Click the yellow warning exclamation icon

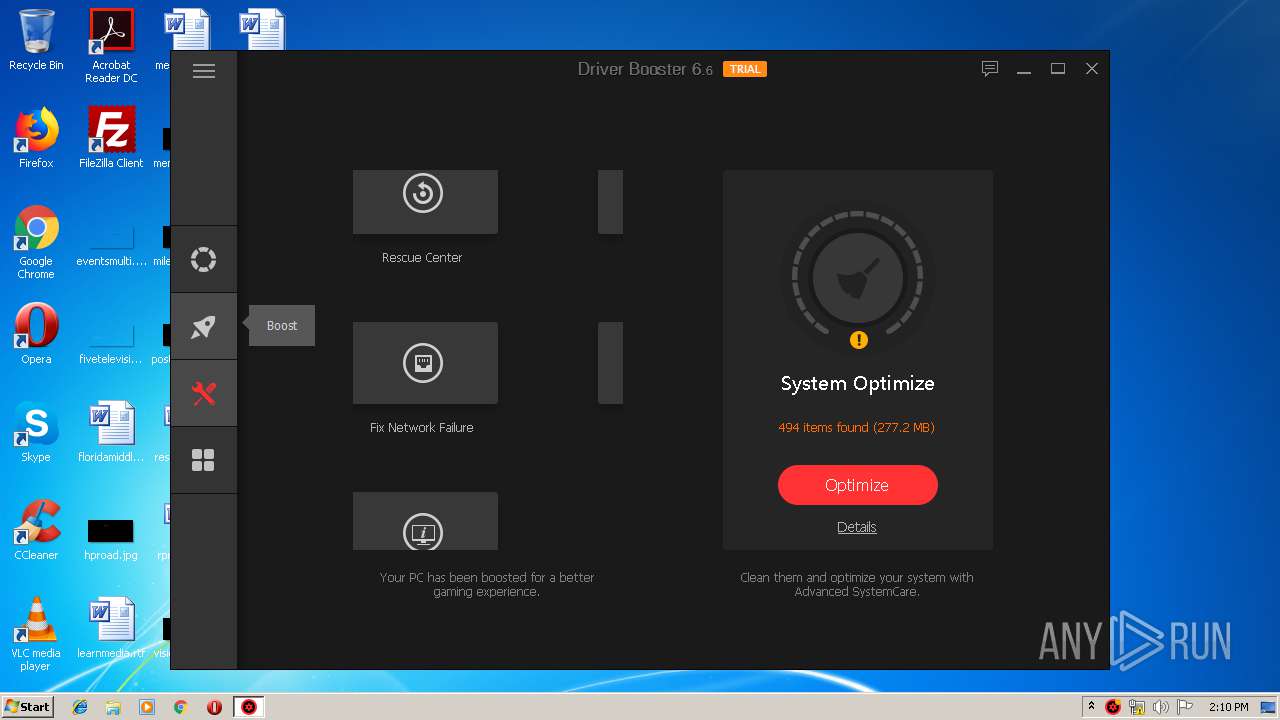[x=858, y=340]
